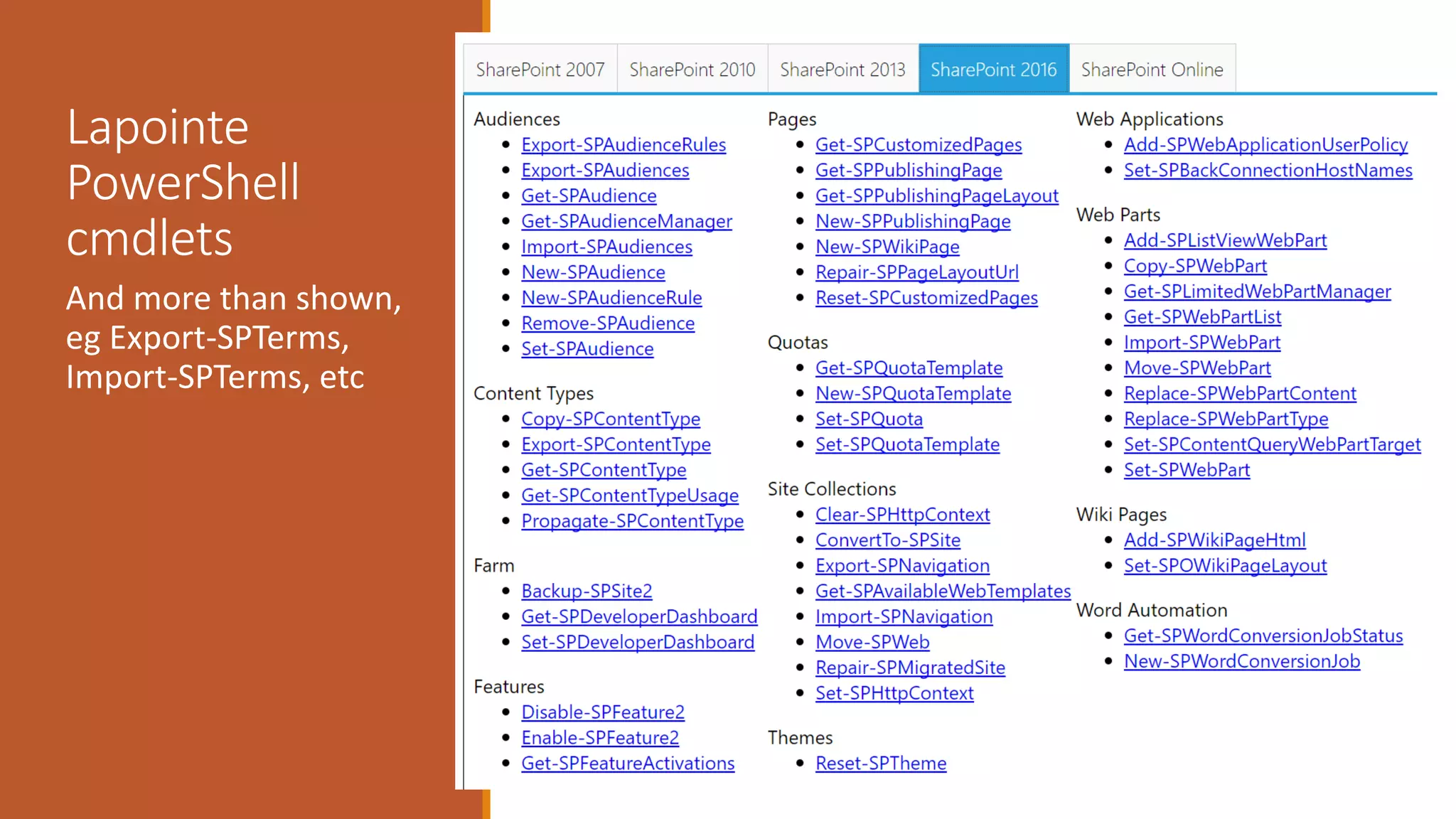Image resolution: width=1456 pixels, height=819 pixels.
Task: Open the Get-SPQuotaTemplate link
Action: pos(909,368)
